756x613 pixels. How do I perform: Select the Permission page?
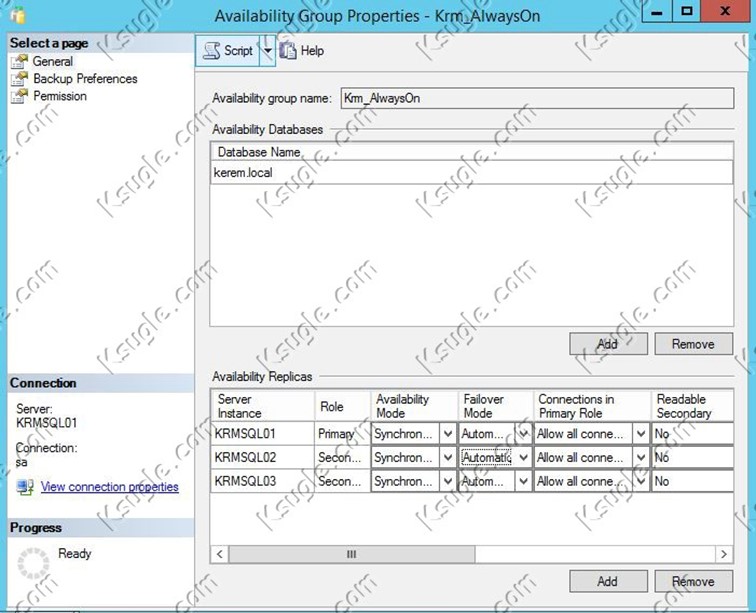click(60, 96)
